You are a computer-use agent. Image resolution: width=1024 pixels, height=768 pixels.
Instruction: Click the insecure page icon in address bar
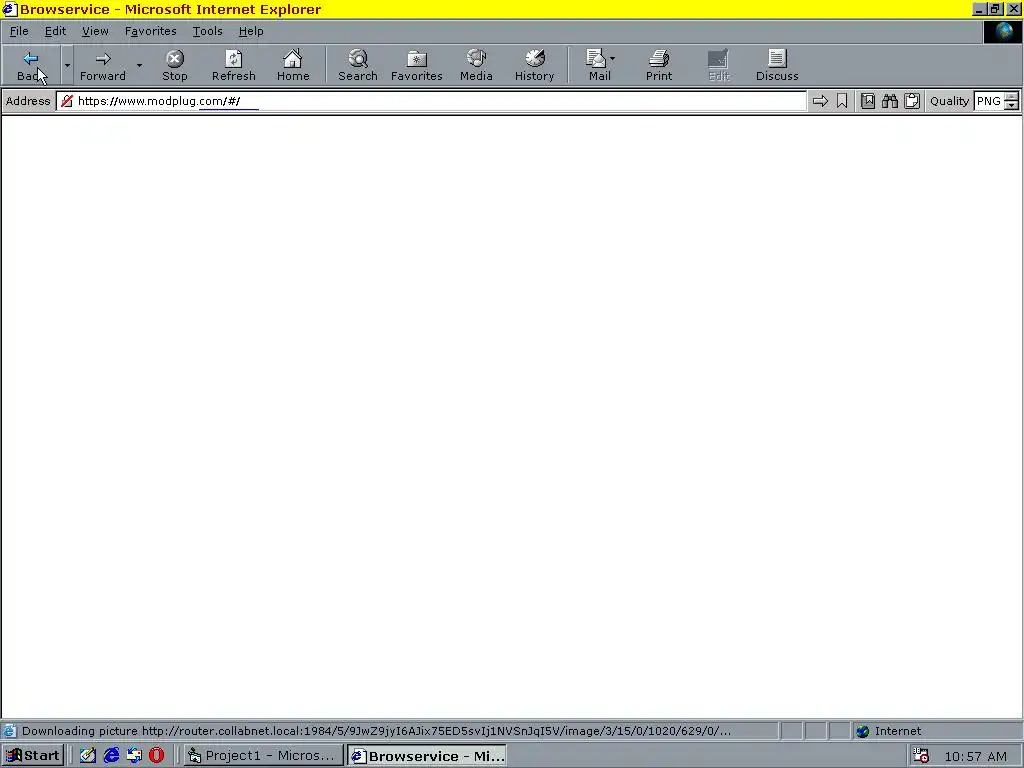[x=67, y=101]
